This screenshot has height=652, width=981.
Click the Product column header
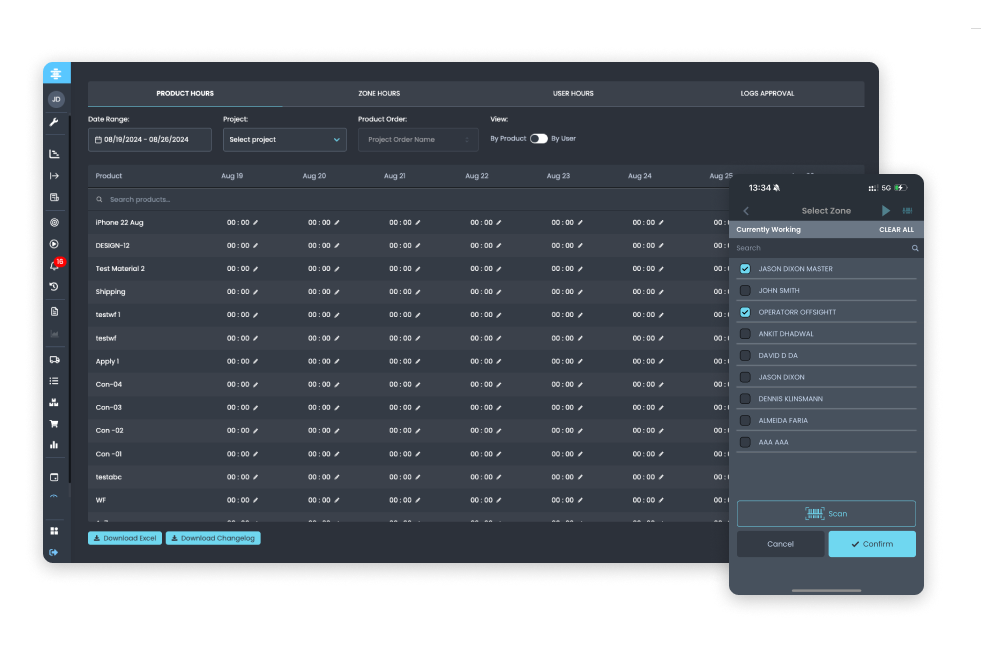click(x=109, y=176)
